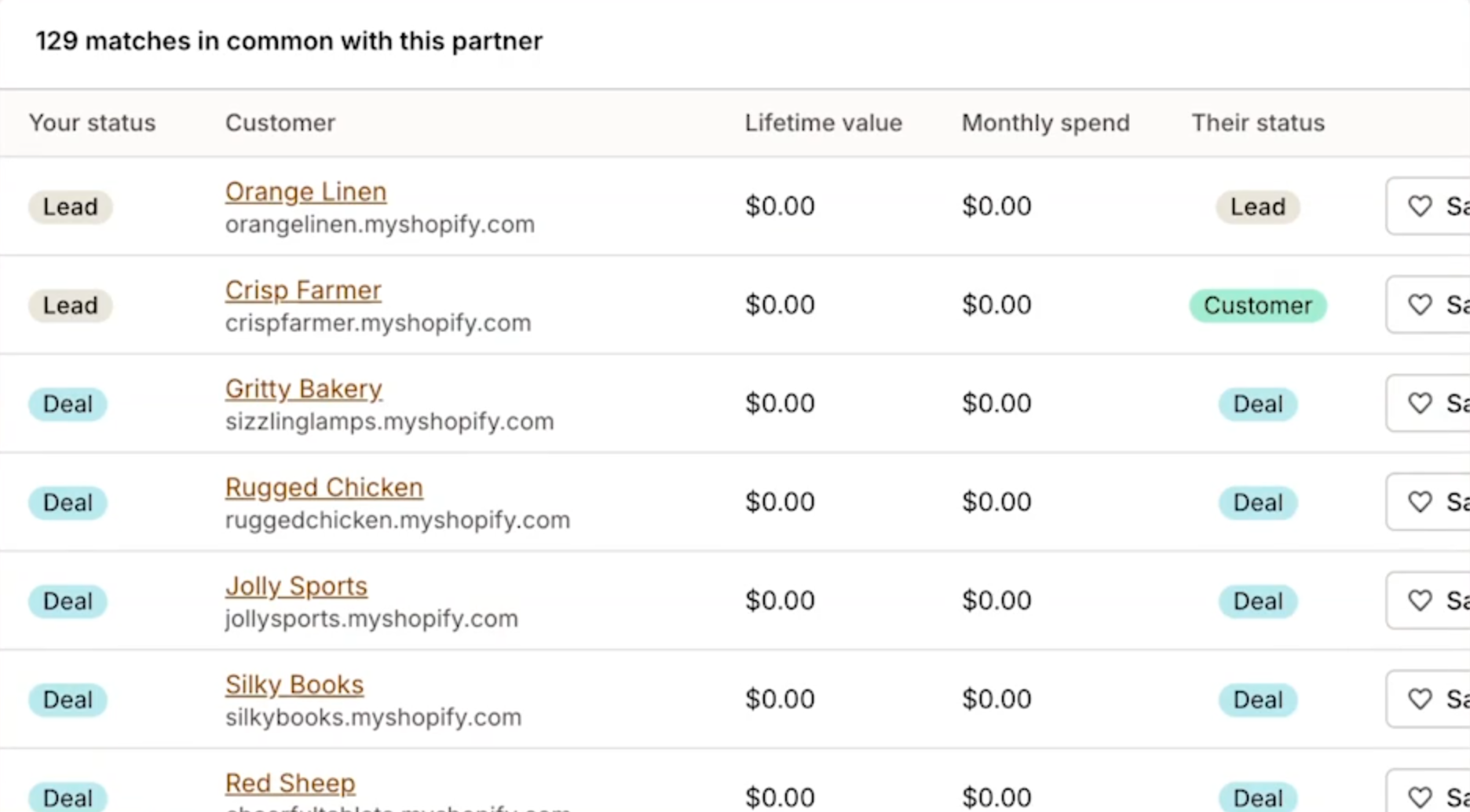The image size is (1470, 812).
Task: Open the Orange Linen customer link
Action: (305, 191)
